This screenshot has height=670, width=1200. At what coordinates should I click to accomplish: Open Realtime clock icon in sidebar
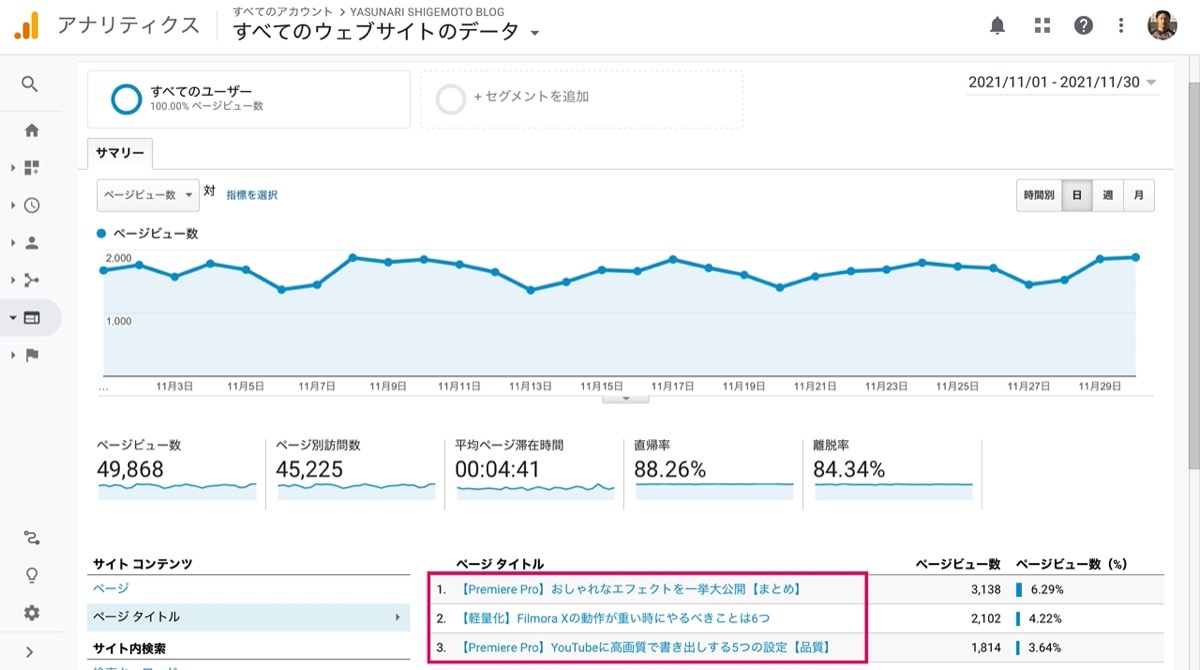pos(32,205)
